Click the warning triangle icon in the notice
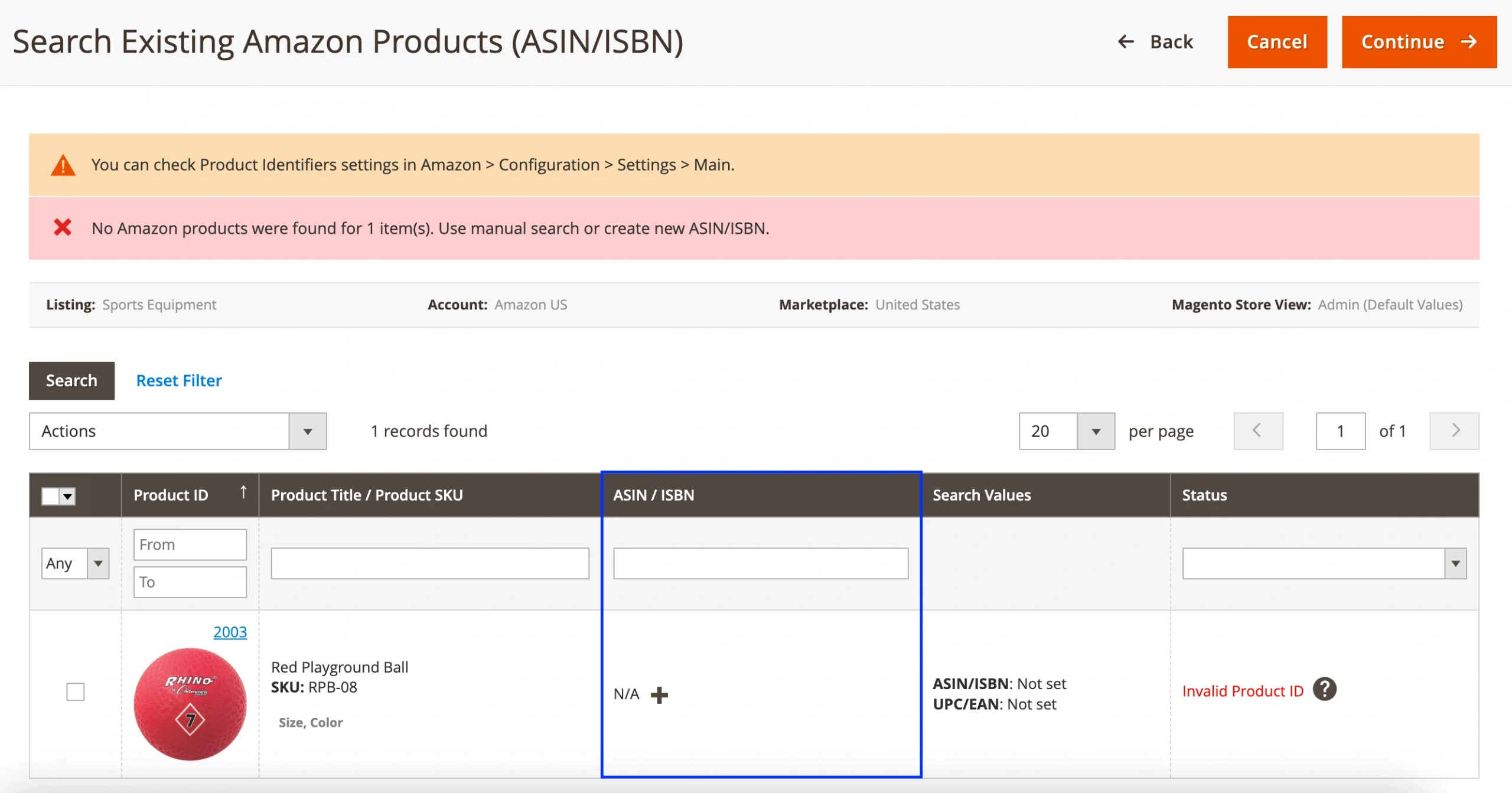This screenshot has height=793, width=1512. pyautogui.click(x=63, y=164)
